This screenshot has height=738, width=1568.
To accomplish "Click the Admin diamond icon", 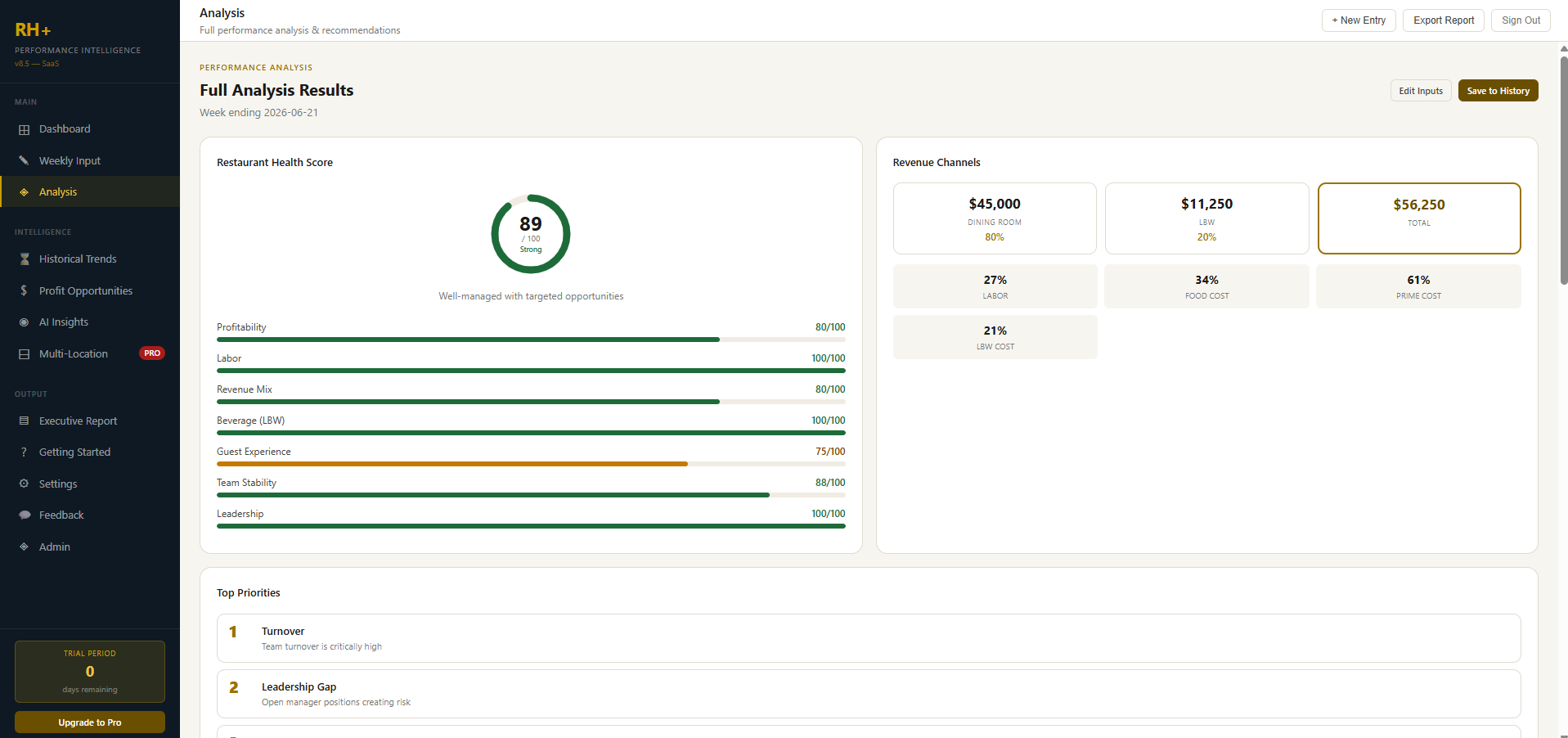I will (x=24, y=547).
